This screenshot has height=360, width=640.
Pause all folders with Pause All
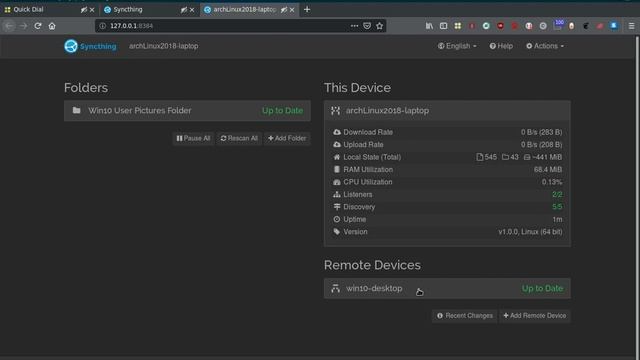click(193, 138)
